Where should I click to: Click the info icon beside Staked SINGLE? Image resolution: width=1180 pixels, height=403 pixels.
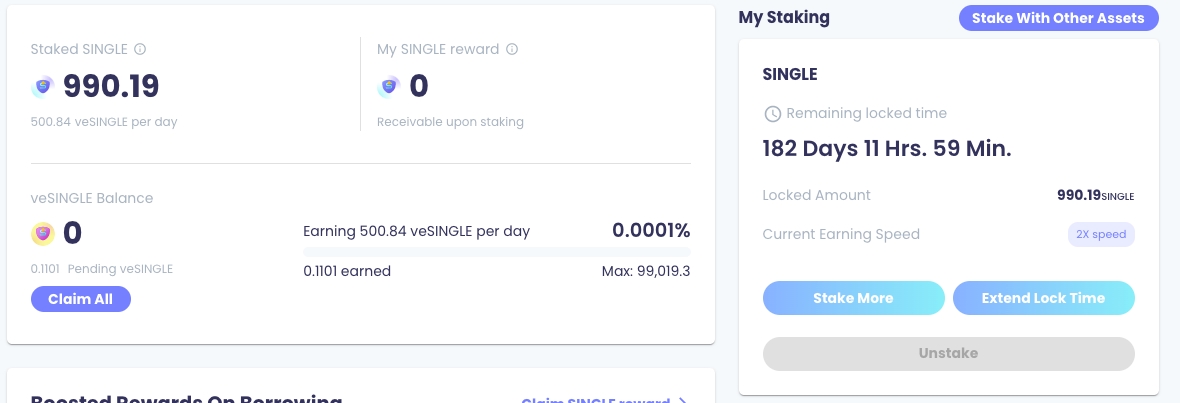140,49
